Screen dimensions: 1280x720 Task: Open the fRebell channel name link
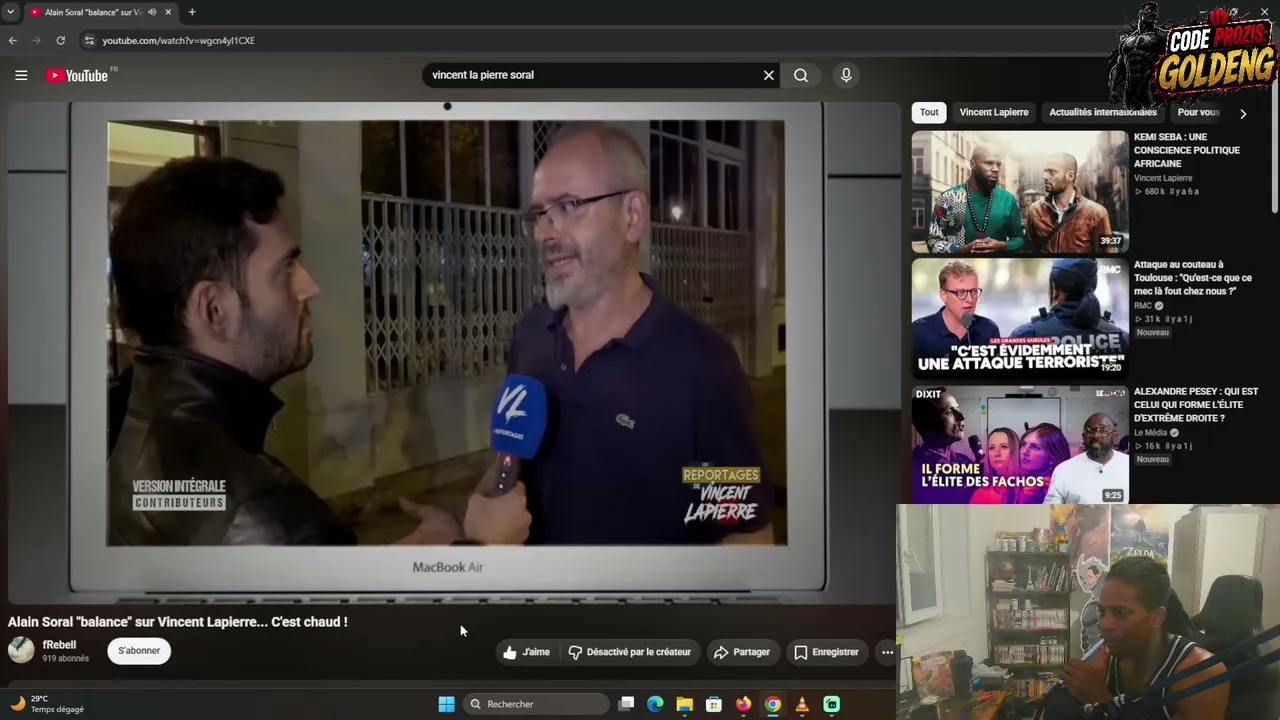point(59,645)
